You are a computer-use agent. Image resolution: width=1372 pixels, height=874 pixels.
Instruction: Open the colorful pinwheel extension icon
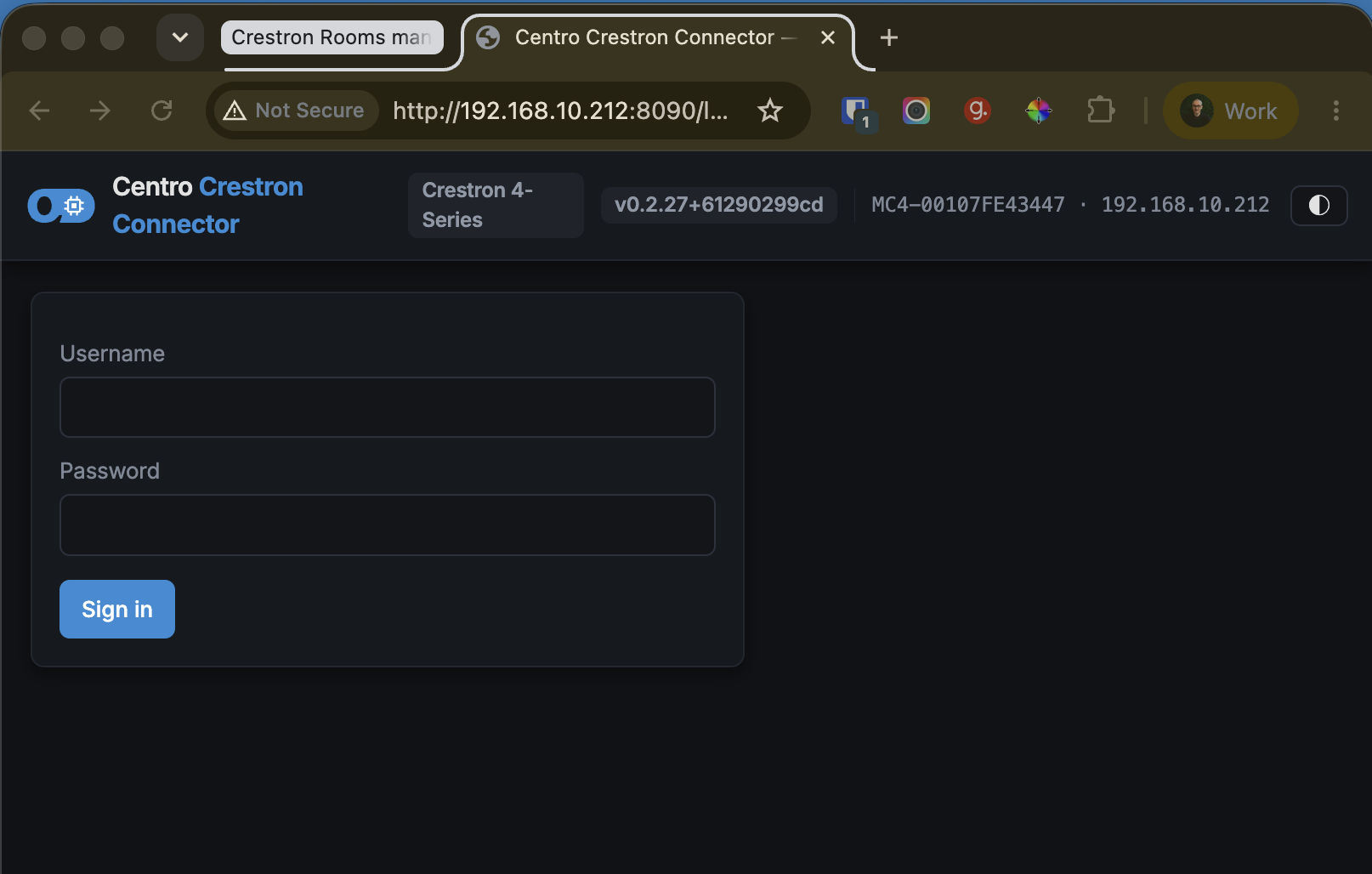(x=1039, y=111)
